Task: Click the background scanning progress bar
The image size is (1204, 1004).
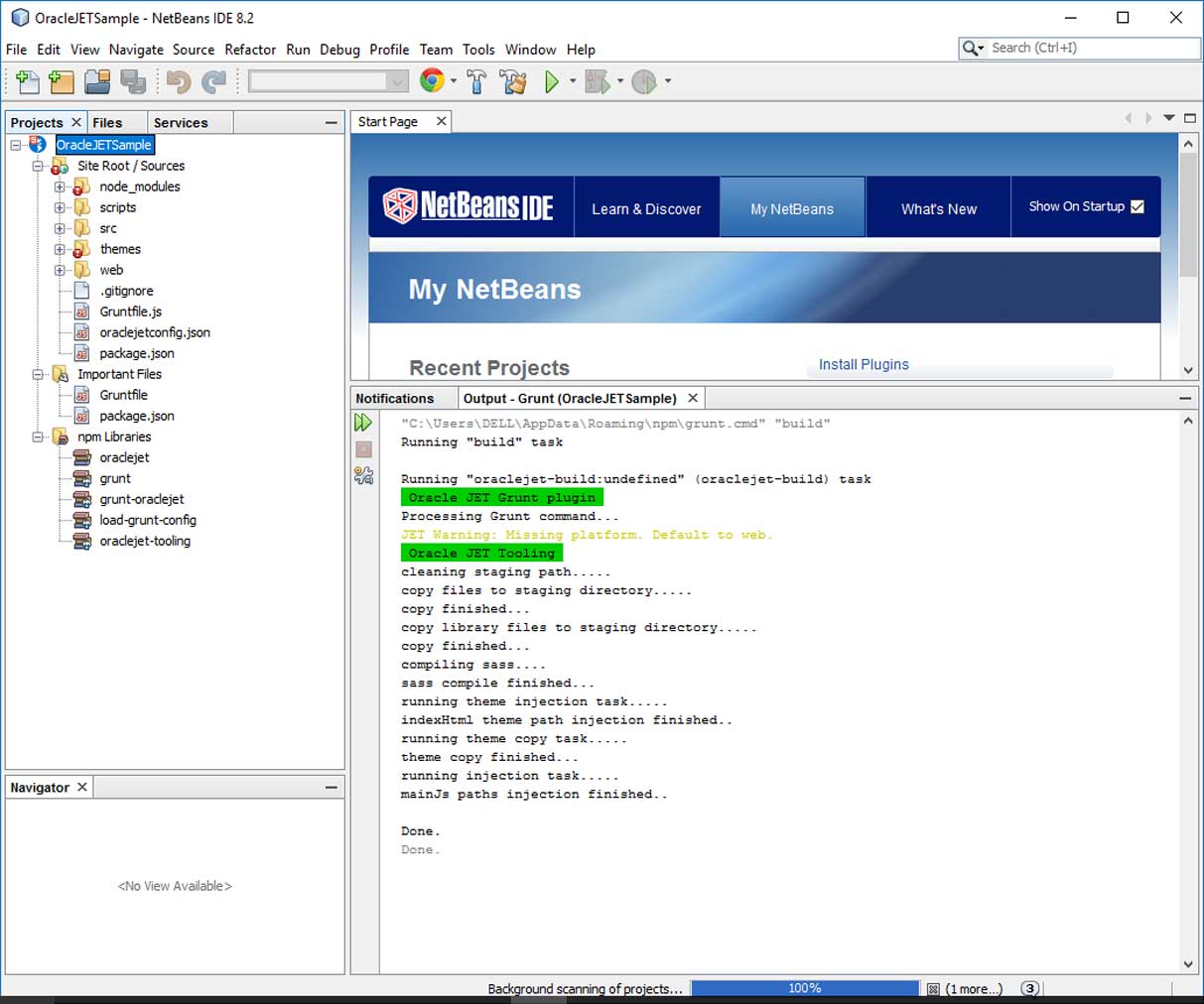Action: pos(804,988)
